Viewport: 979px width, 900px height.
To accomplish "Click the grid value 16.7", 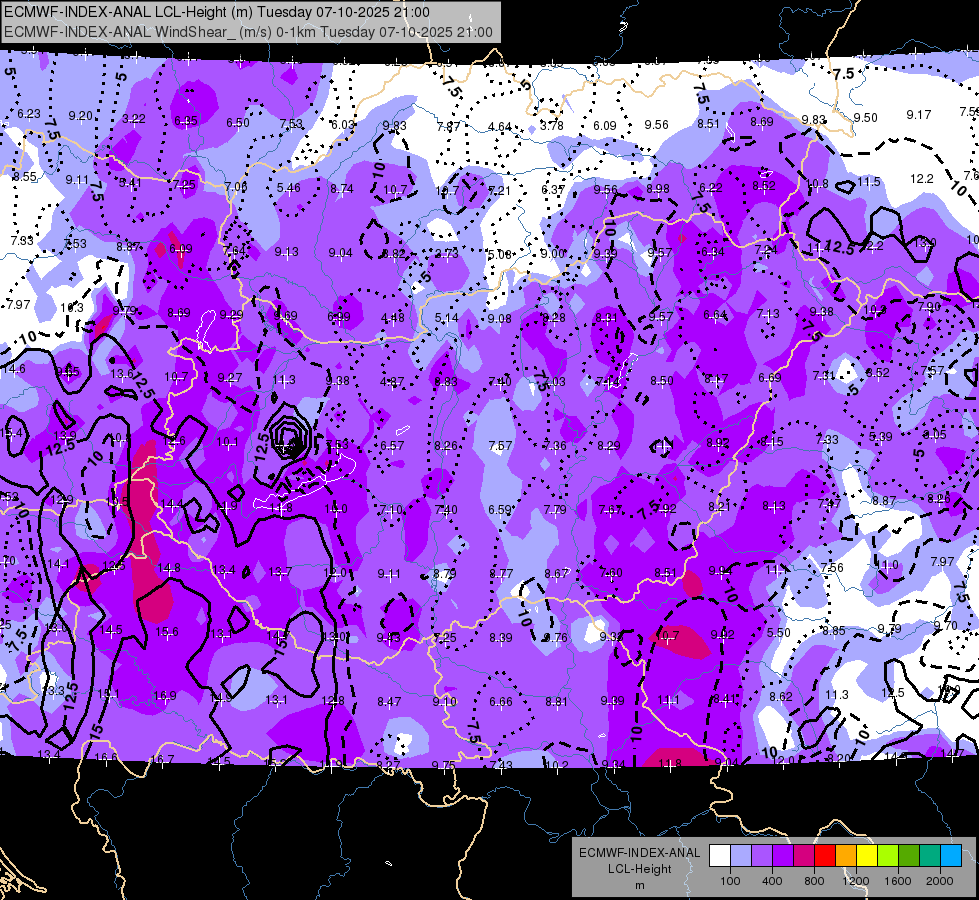I will click(x=162, y=759).
